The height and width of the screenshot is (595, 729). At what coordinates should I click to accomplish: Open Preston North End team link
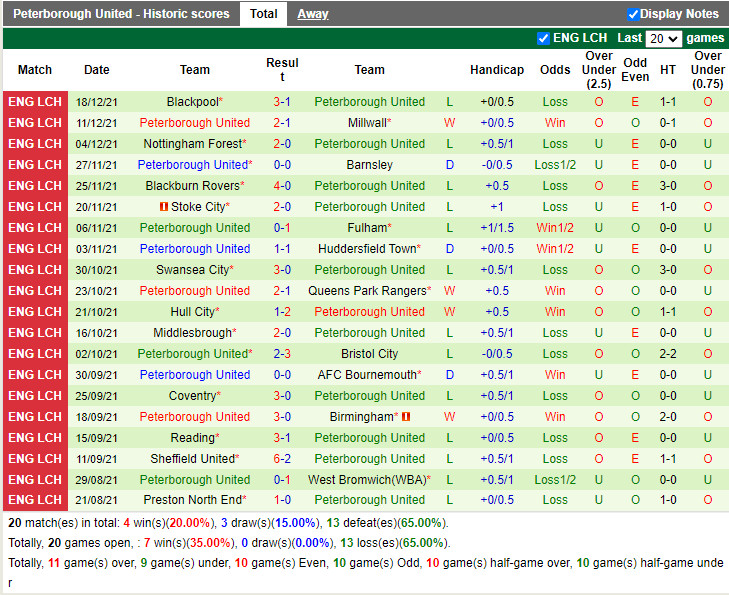point(192,500)
